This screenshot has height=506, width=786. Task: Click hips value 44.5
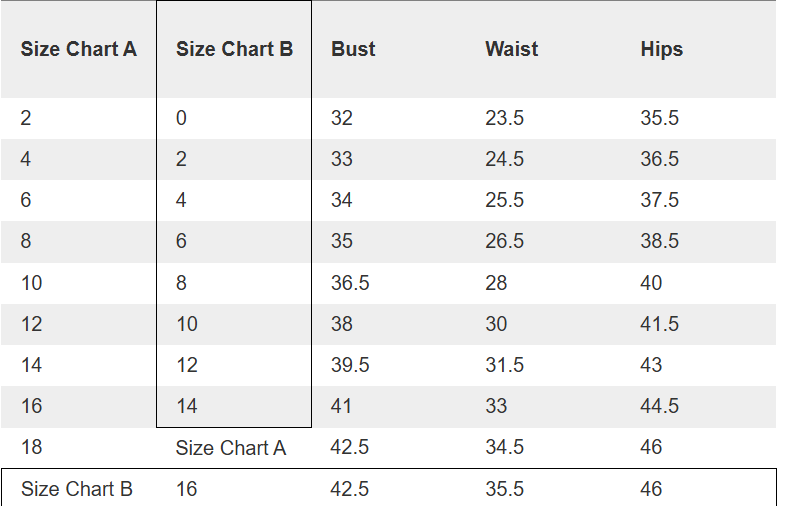click(659, 406)
